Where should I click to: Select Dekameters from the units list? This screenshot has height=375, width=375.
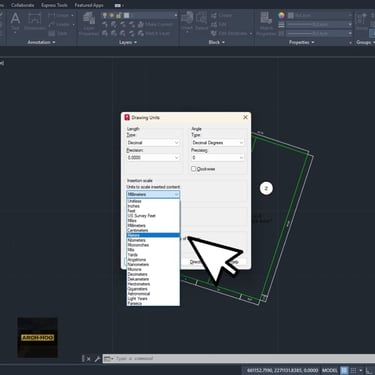pyautogui.click(x=153, y=279)
